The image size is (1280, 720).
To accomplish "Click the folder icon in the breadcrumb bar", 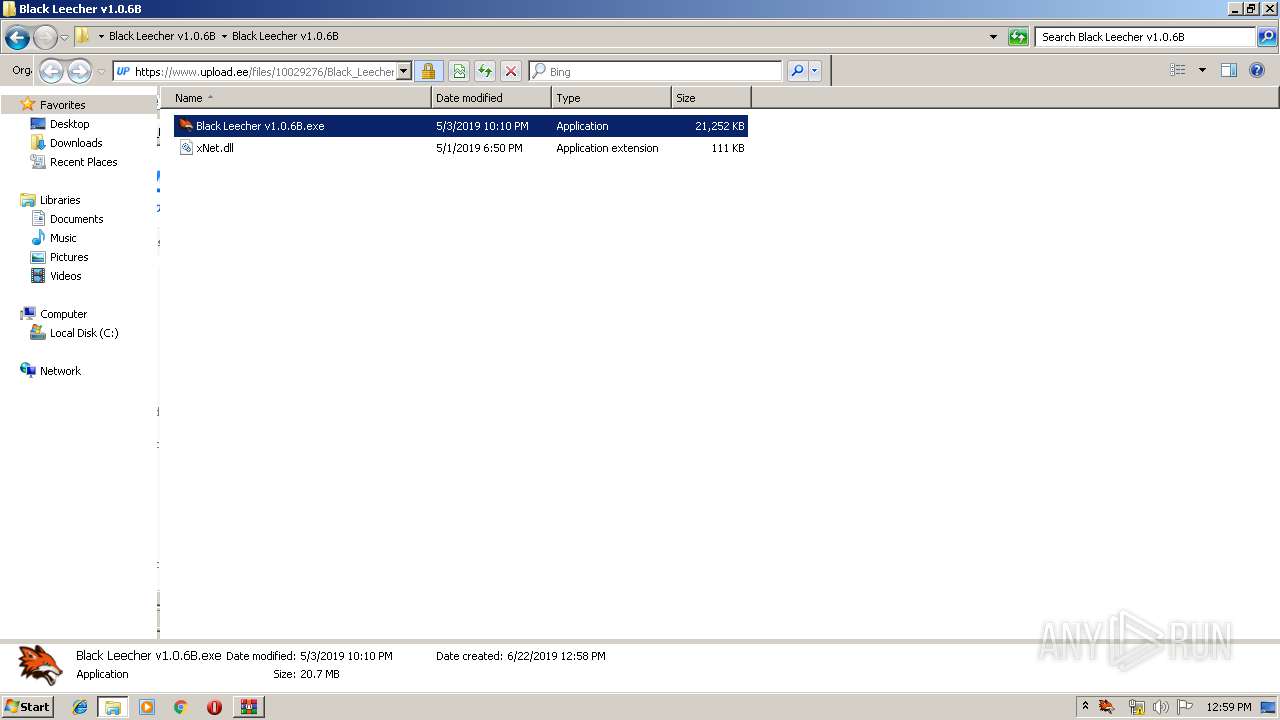I will coord(83,36).
